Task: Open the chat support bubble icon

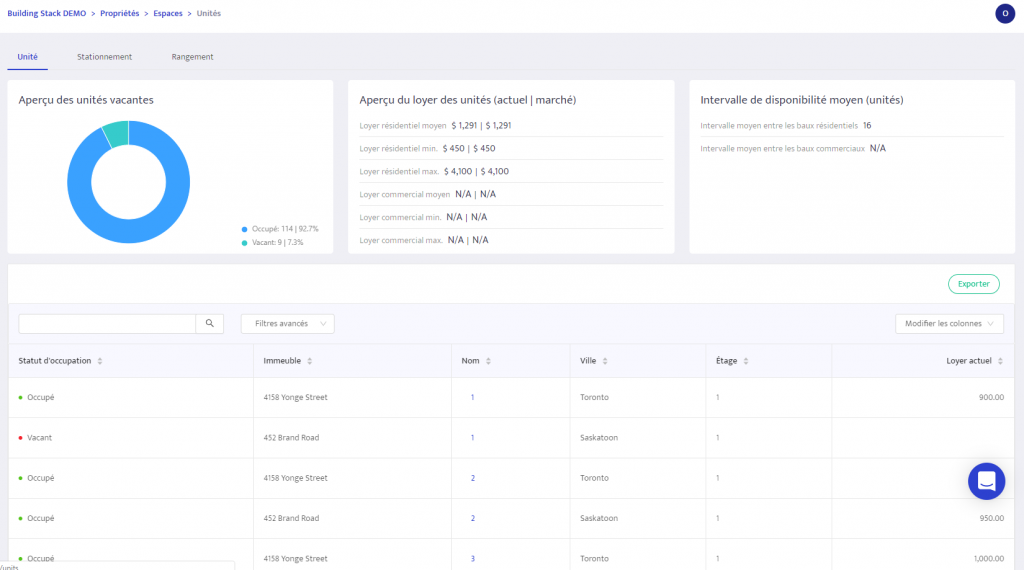Action: click(x=986, y=481)
